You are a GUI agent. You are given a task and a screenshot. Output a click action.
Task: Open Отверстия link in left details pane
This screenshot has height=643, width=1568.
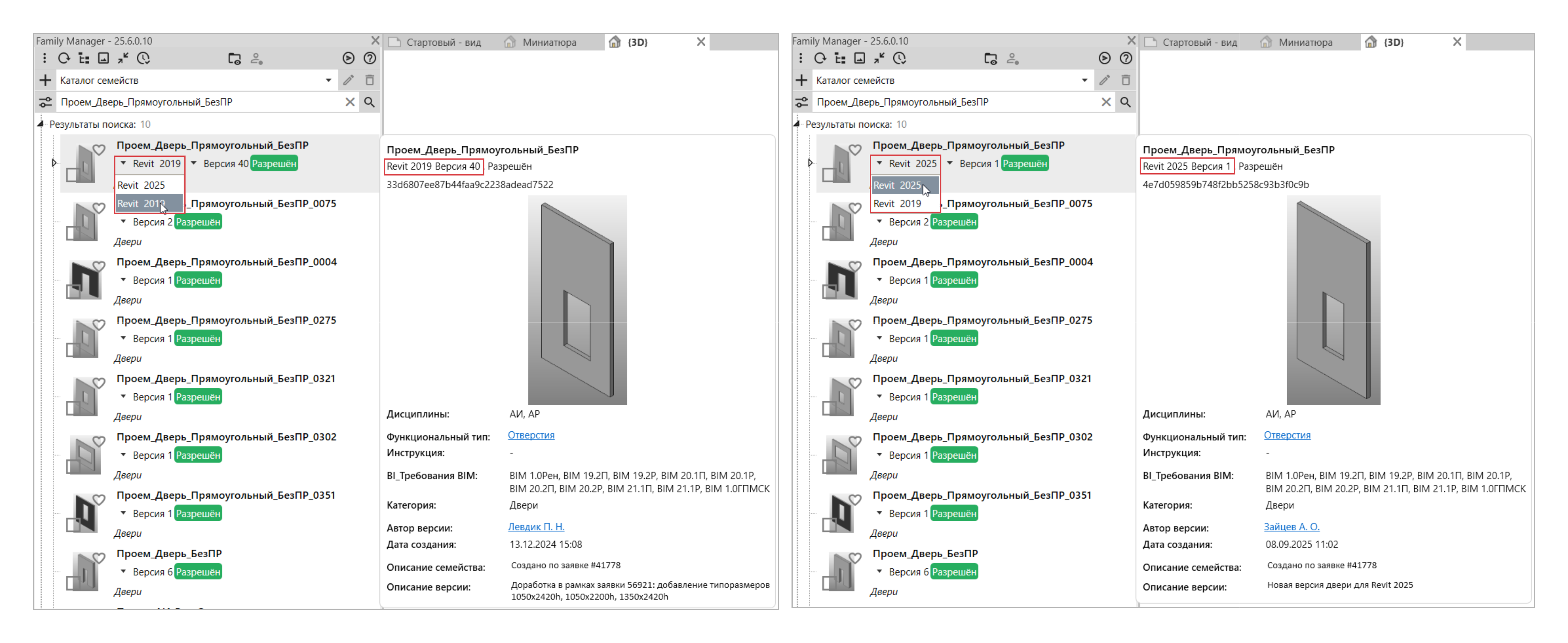(x=531, y=435)
